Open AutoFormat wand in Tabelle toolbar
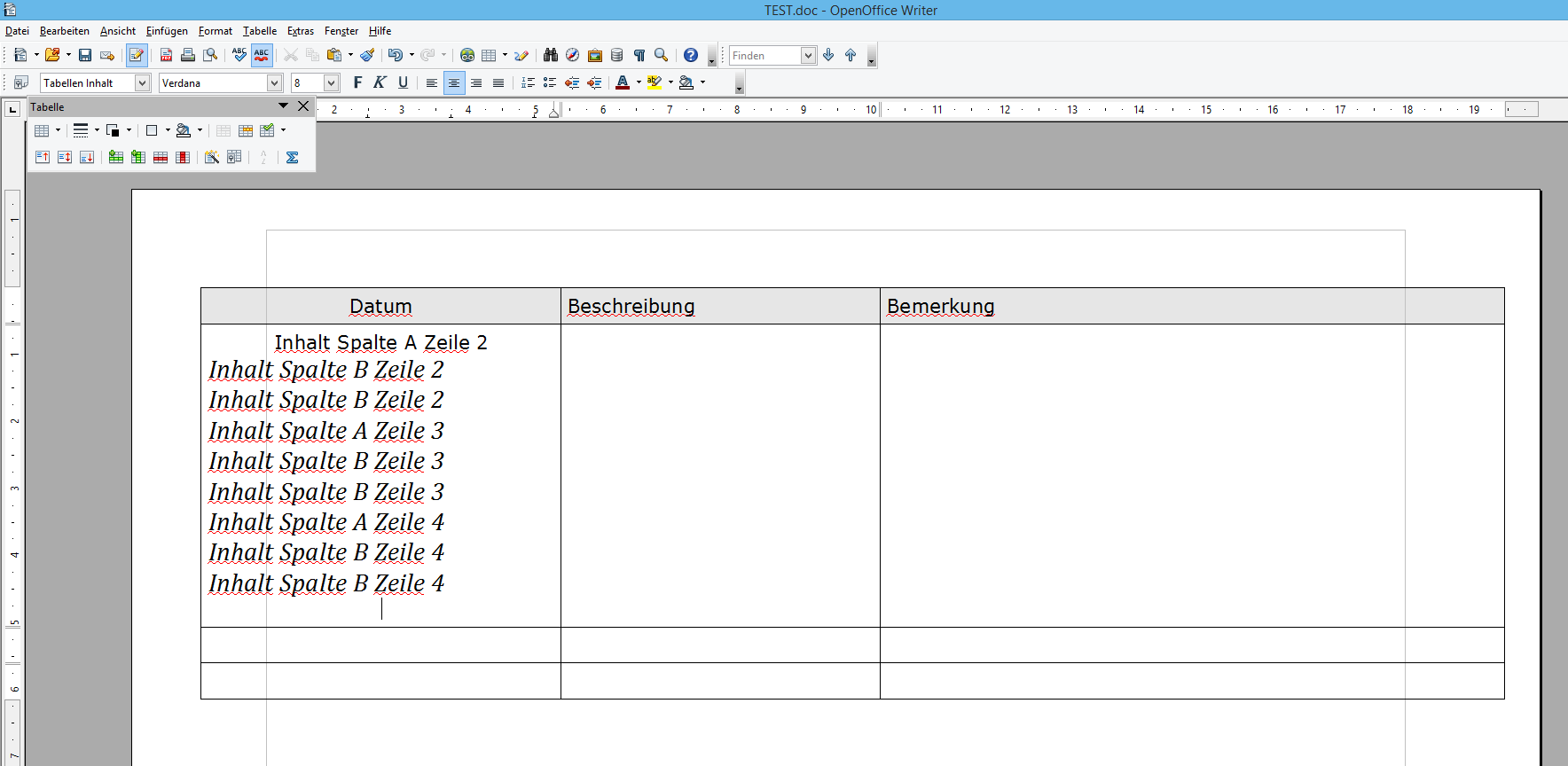Screen dimensions: 1568x766 coord(212,158)
